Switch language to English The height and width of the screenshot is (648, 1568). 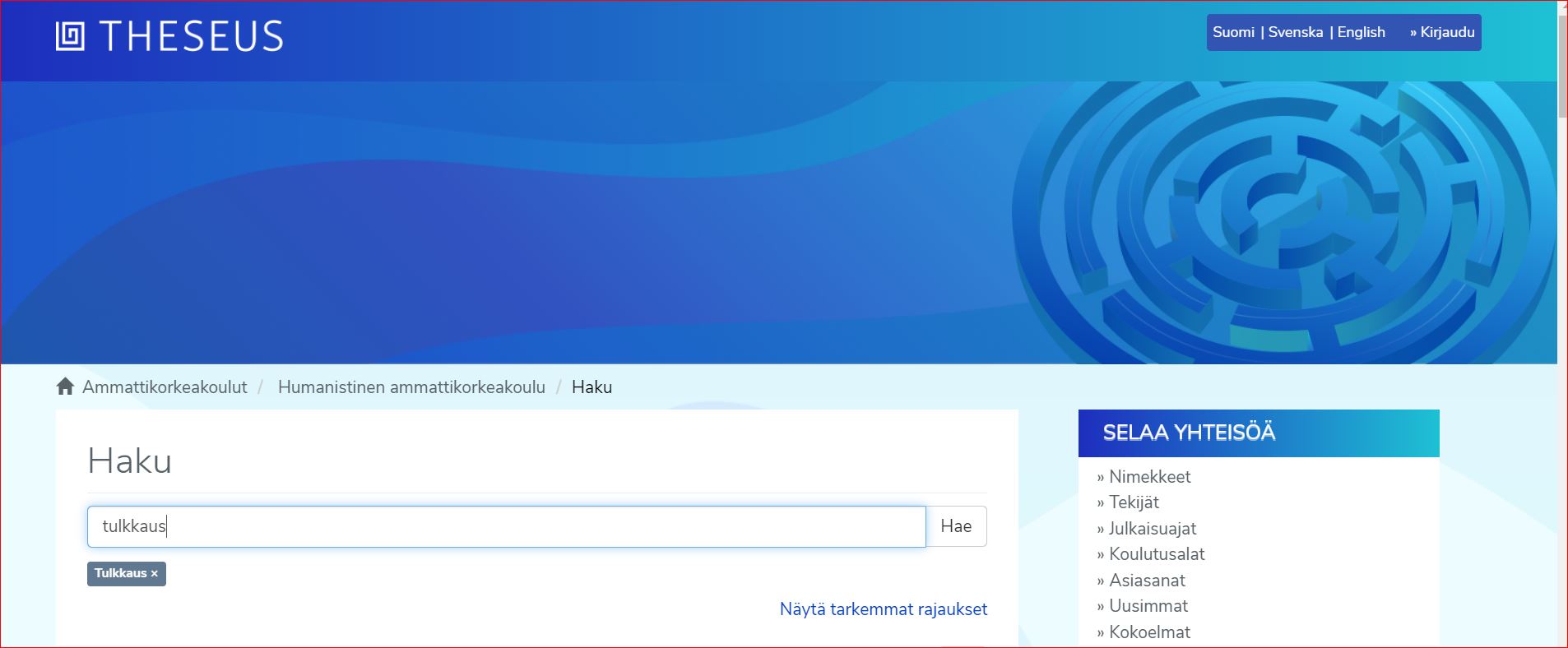pyautogui.click(x=1361, y=32)
